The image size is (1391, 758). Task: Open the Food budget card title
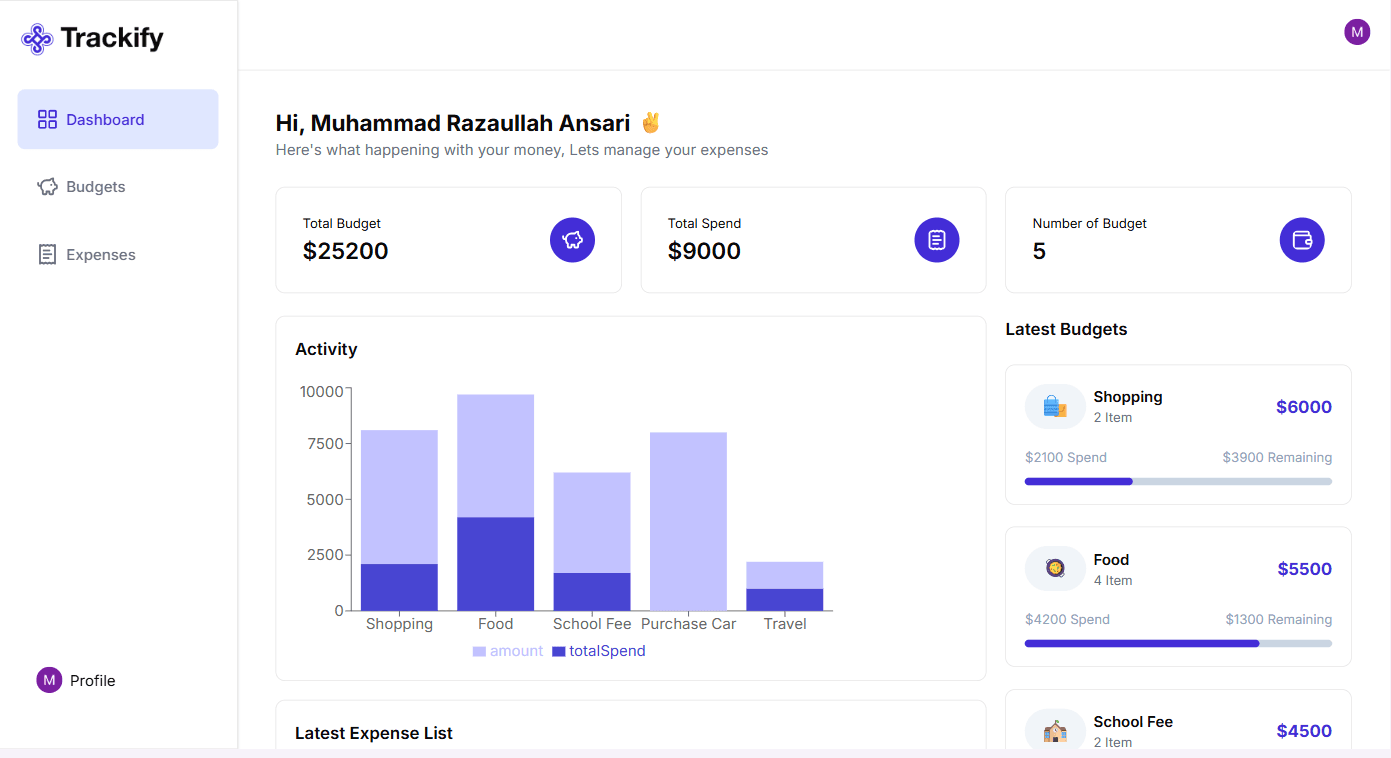1111,560
